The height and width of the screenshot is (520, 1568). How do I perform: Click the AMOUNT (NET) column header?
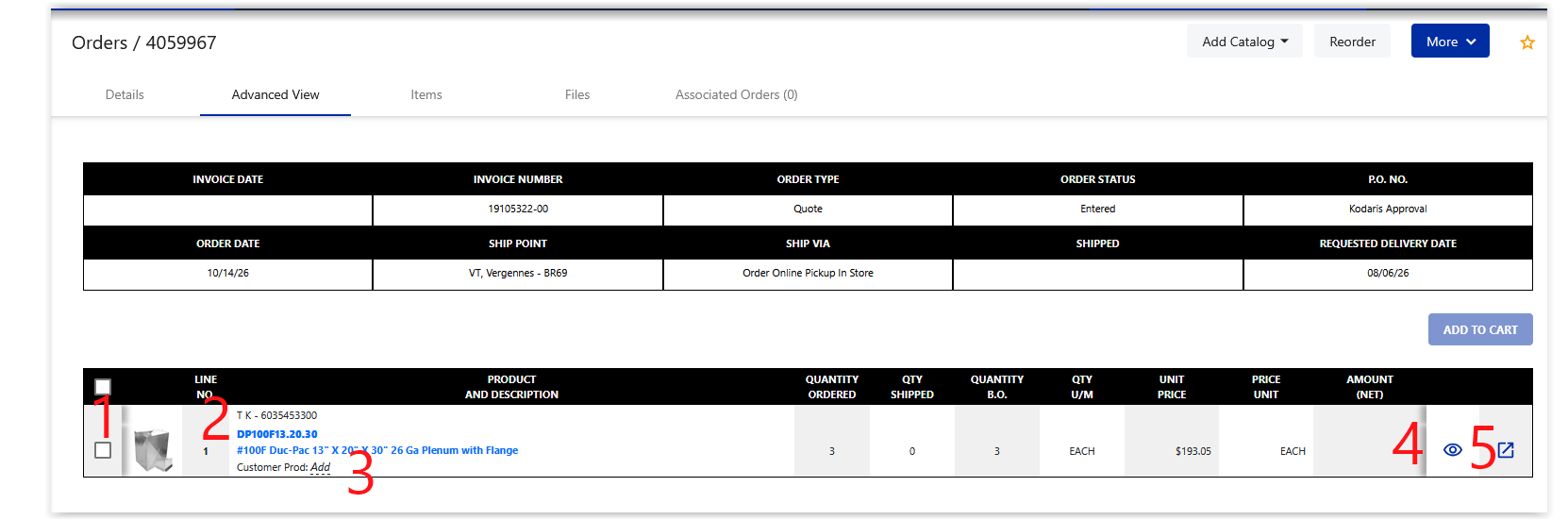1370,387
